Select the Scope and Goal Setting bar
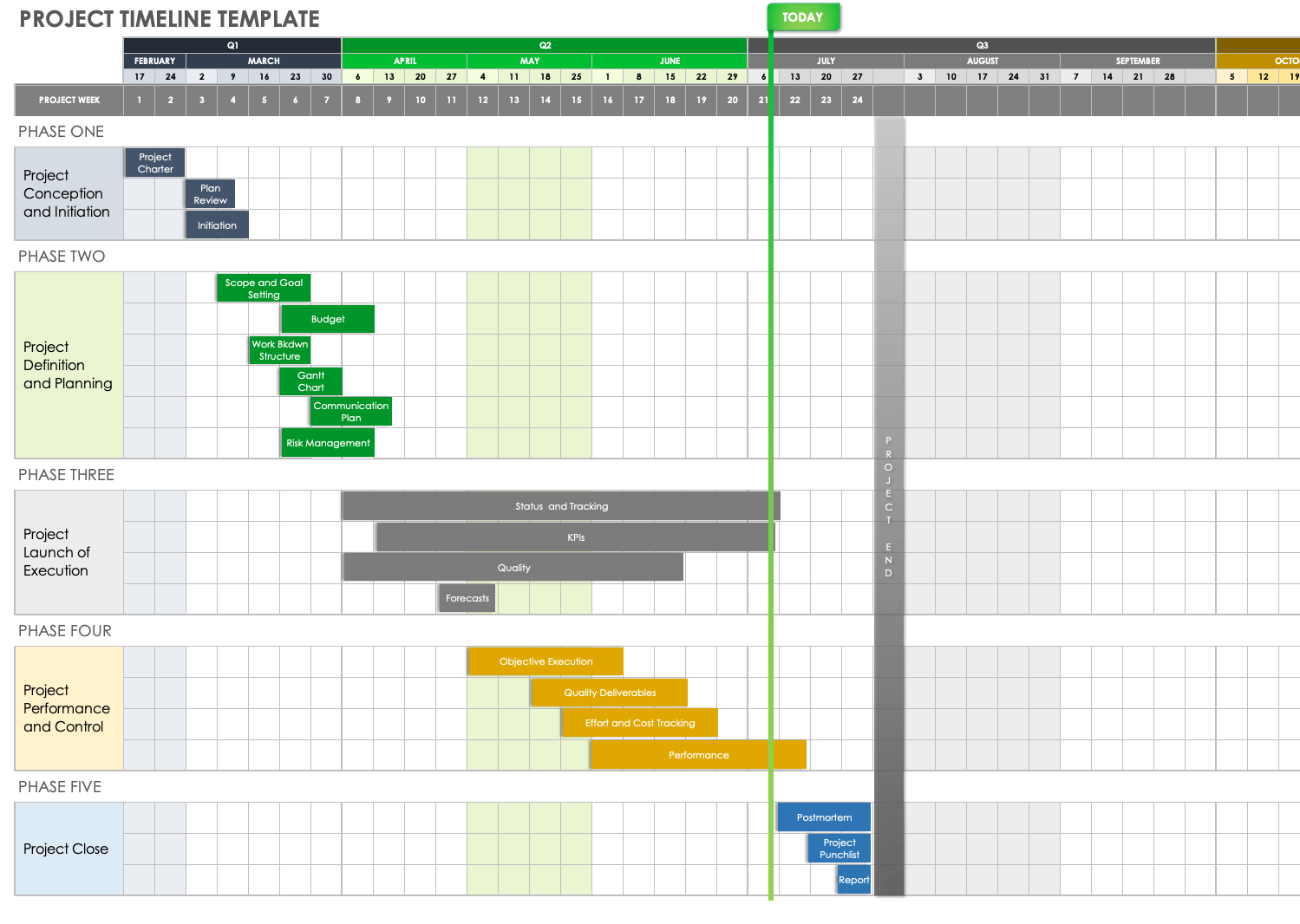1300x924 pixels. tap(264, 289)
